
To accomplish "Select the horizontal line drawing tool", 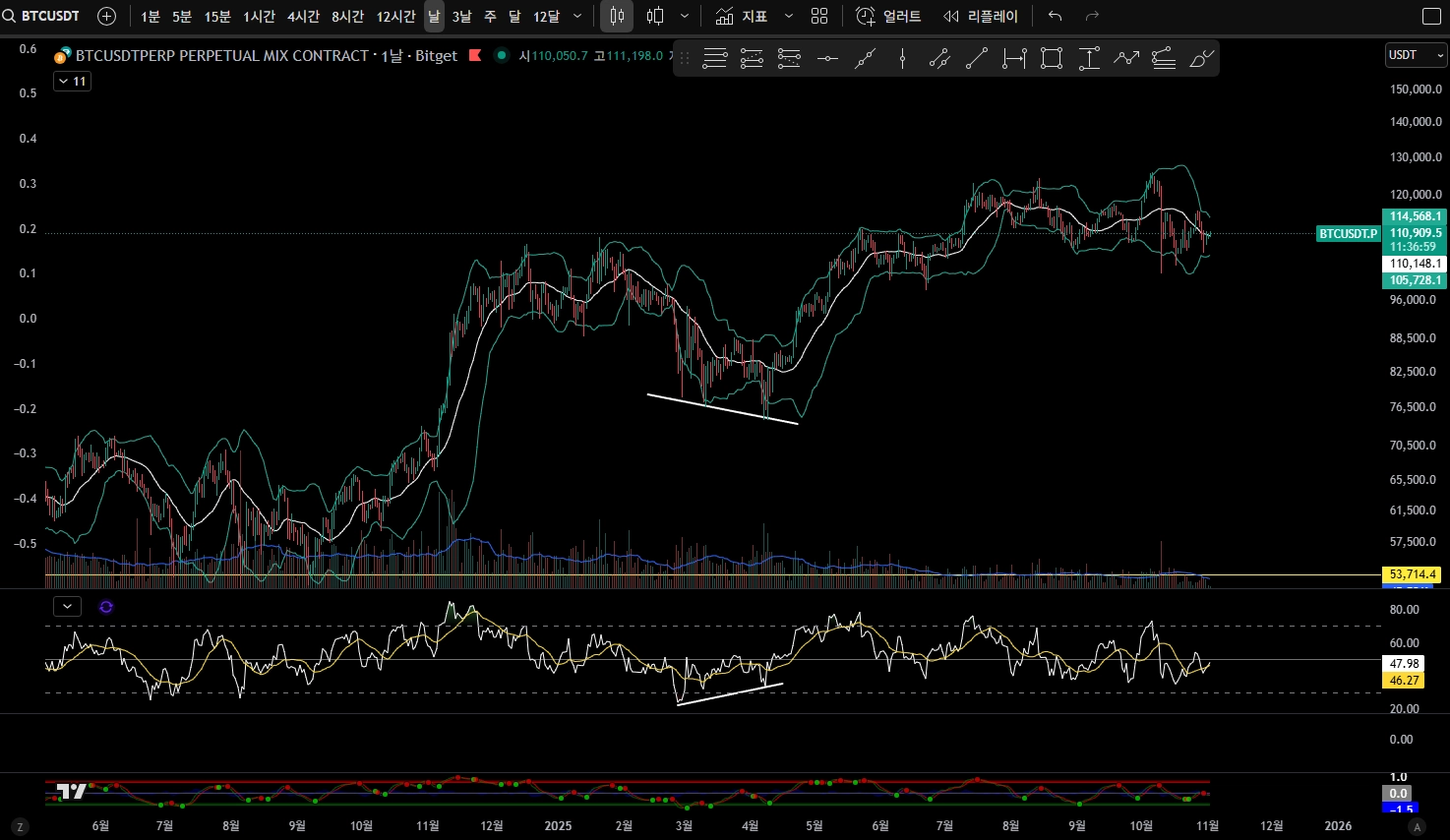I will [x=827, y=59].
